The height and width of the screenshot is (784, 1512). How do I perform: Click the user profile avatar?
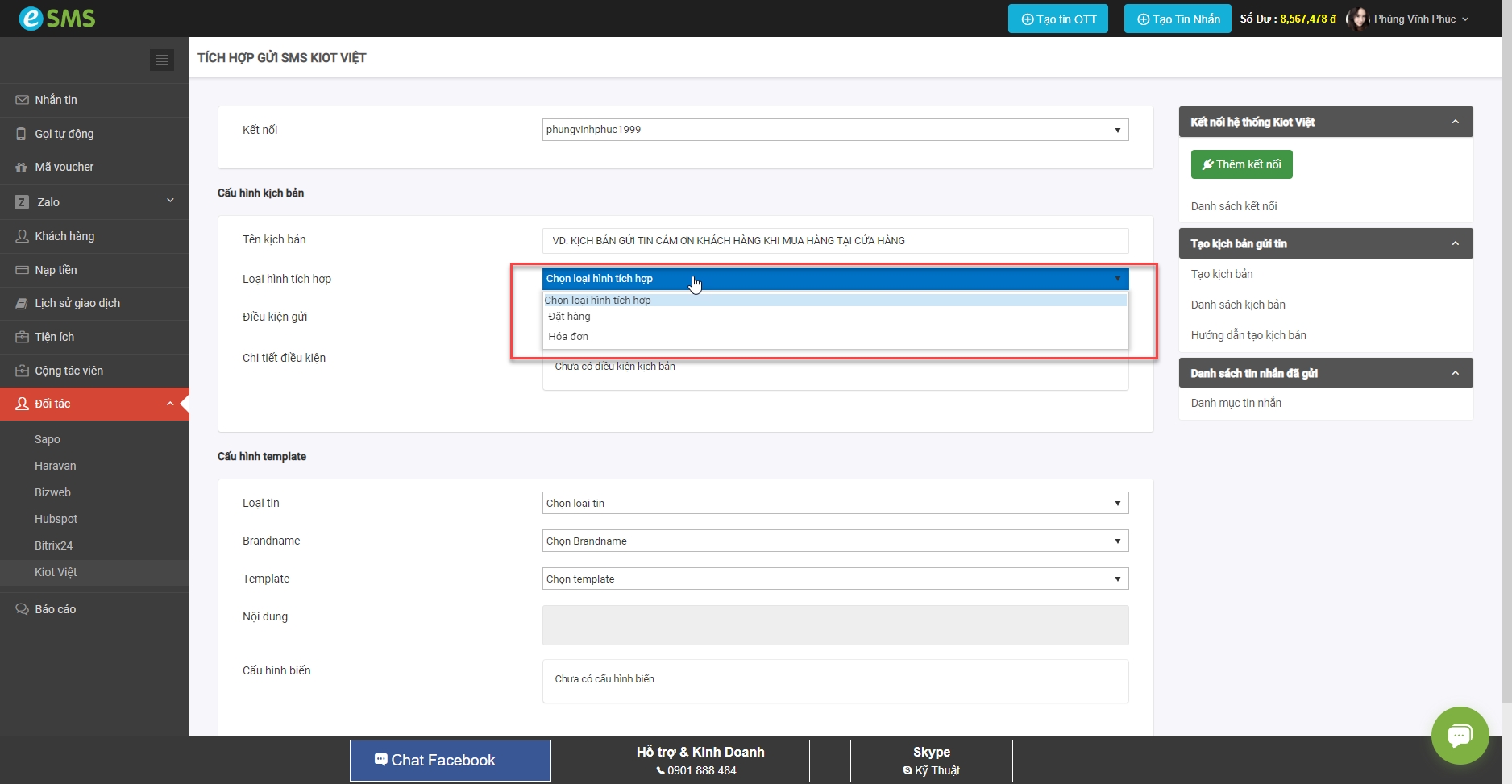click(x=1358, y=19)
